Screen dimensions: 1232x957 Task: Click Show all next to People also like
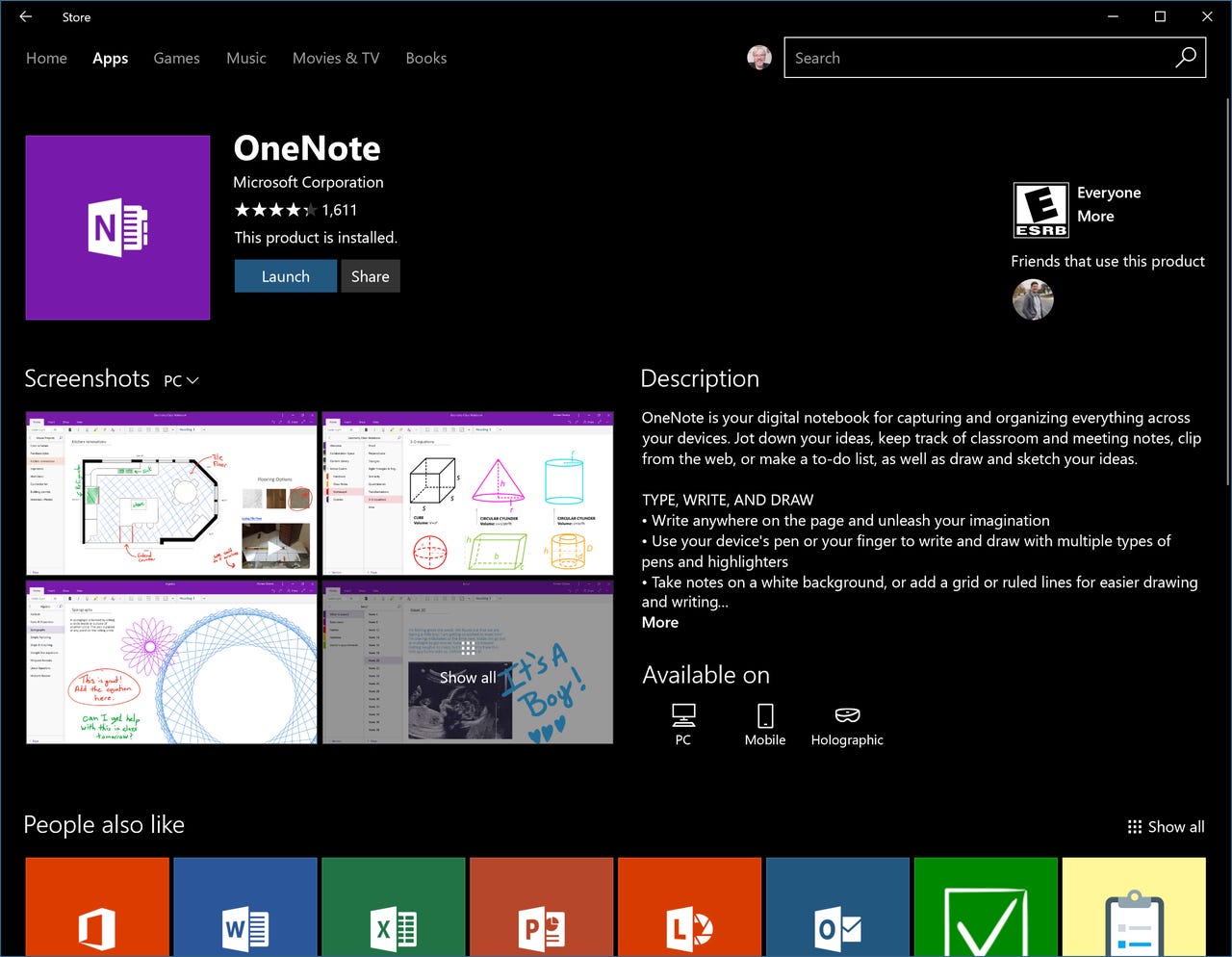[x=1166, y=826]
